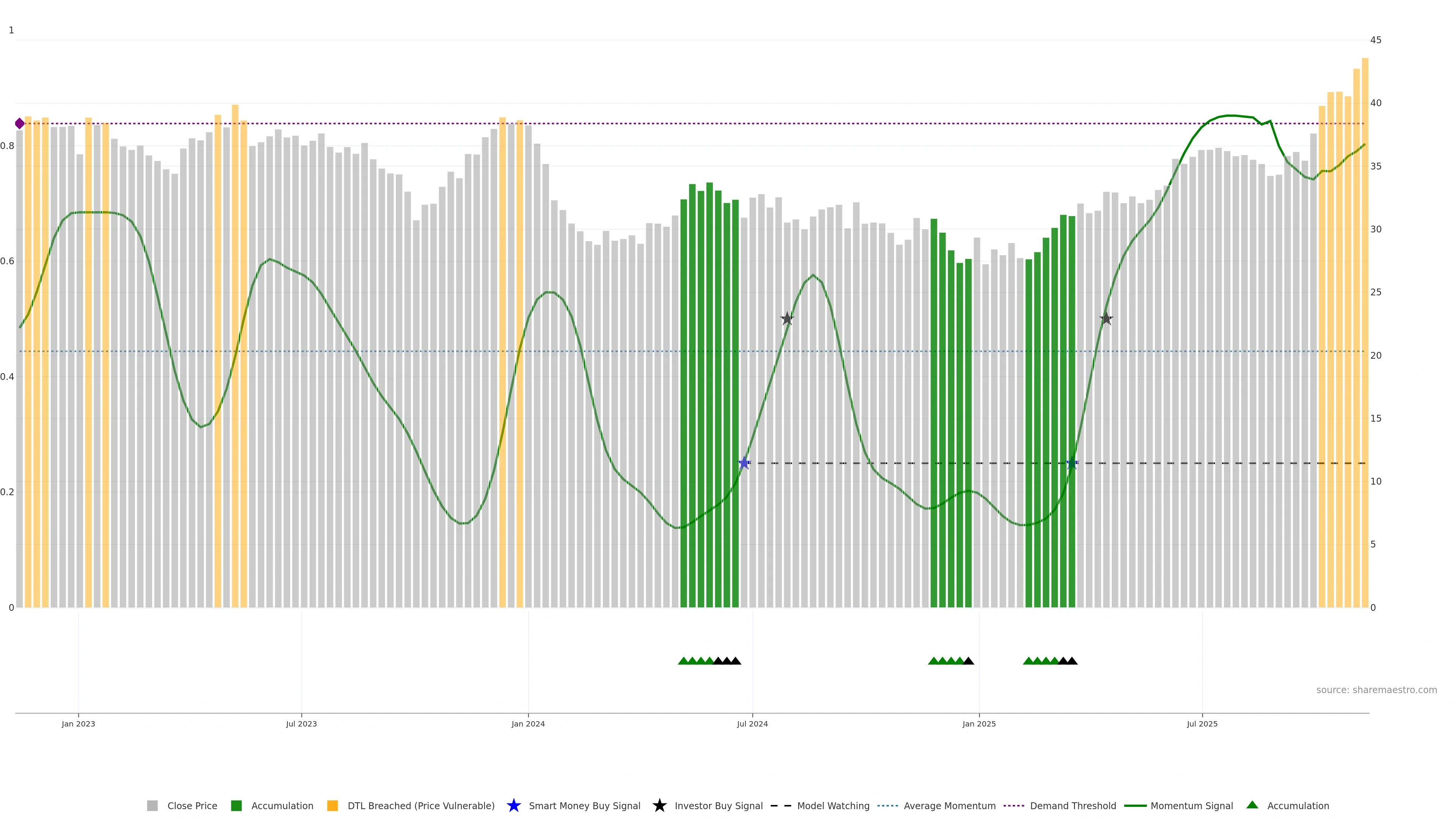Click the green Accumulation triangle legend icon
Viewport: 1456px width, 819px height.
(1252, 805)
